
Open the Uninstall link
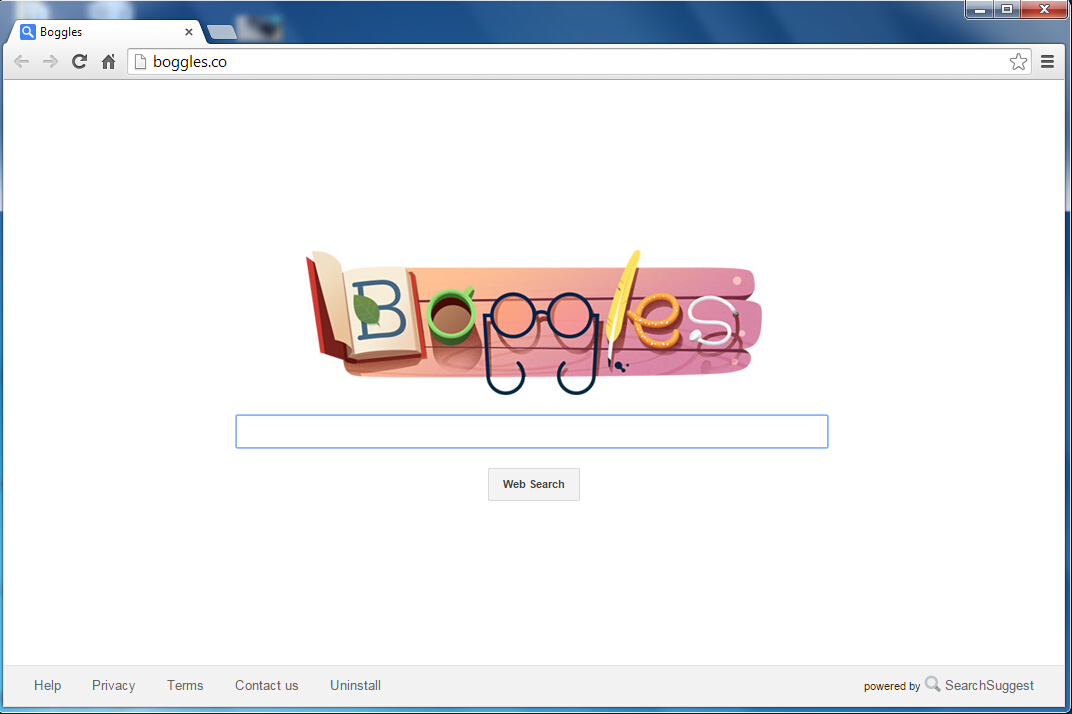[356, 685]
